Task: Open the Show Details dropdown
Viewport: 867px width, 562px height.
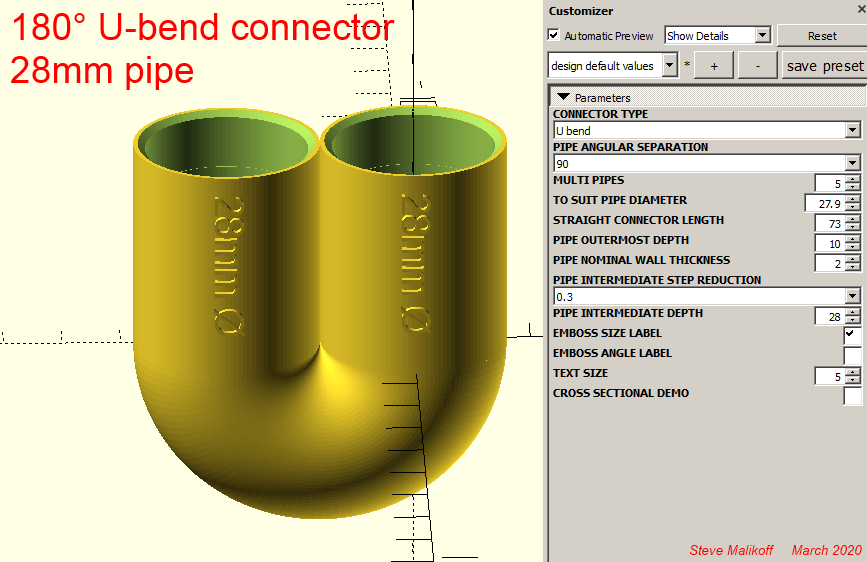Action: pyautogui.click(x=717, y=36)
